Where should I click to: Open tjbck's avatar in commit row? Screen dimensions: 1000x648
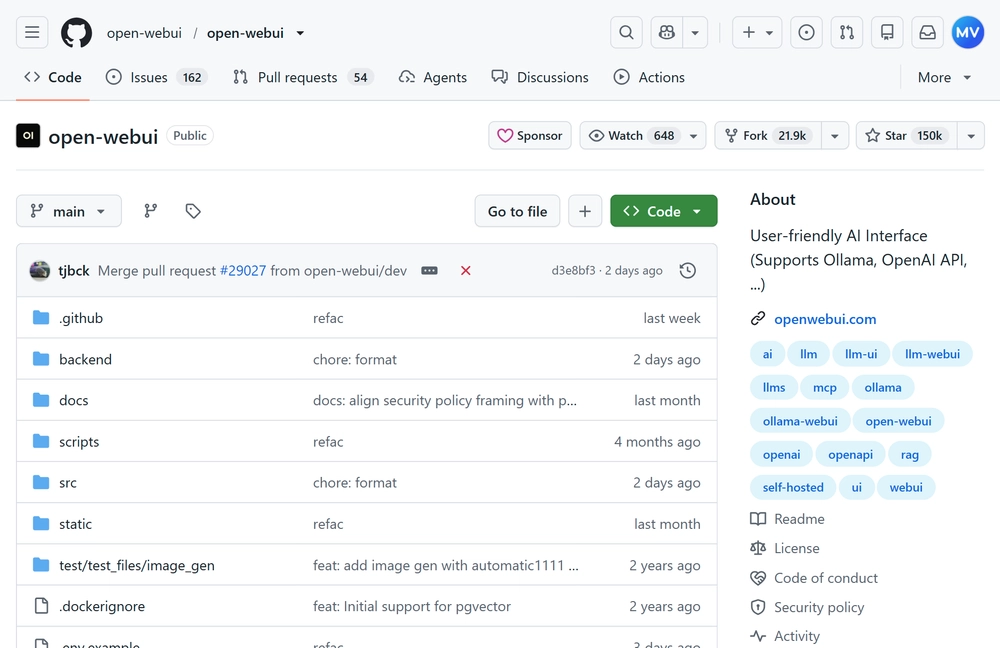pyautogui.click(x=40, y=270)
